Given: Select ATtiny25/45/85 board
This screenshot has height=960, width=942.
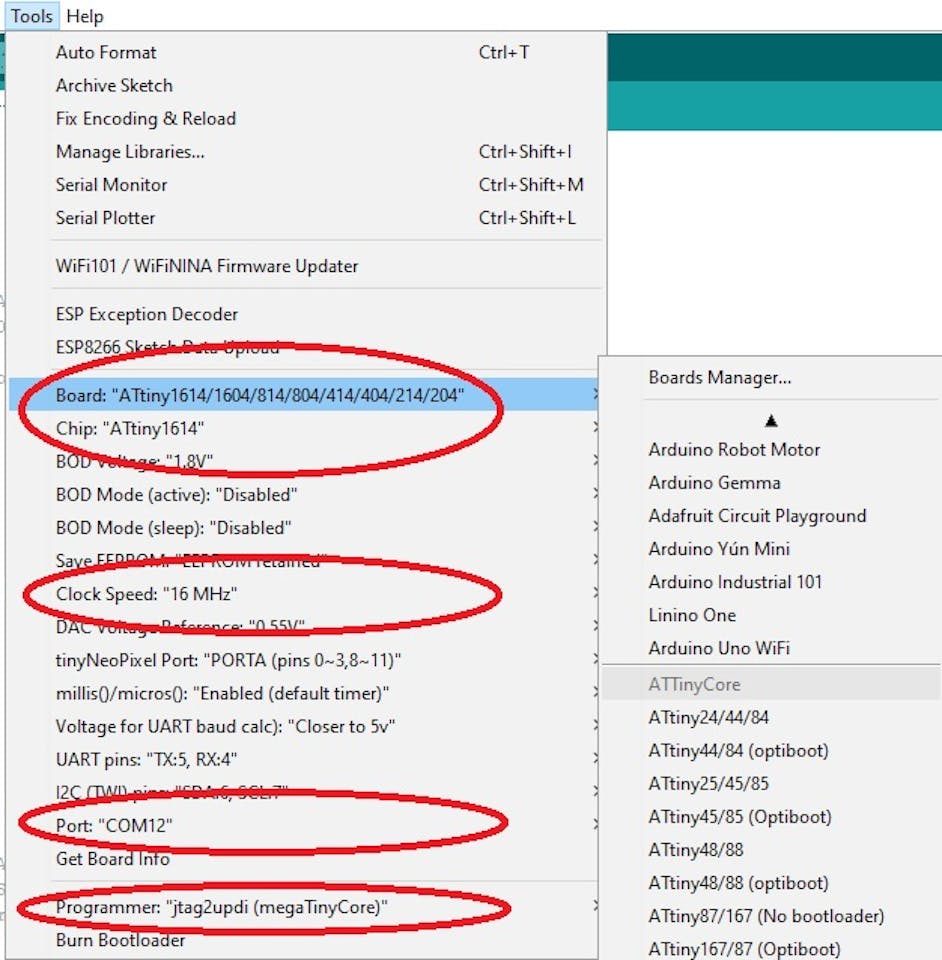Looking at the screenshot, I should (x=771, y=783).
